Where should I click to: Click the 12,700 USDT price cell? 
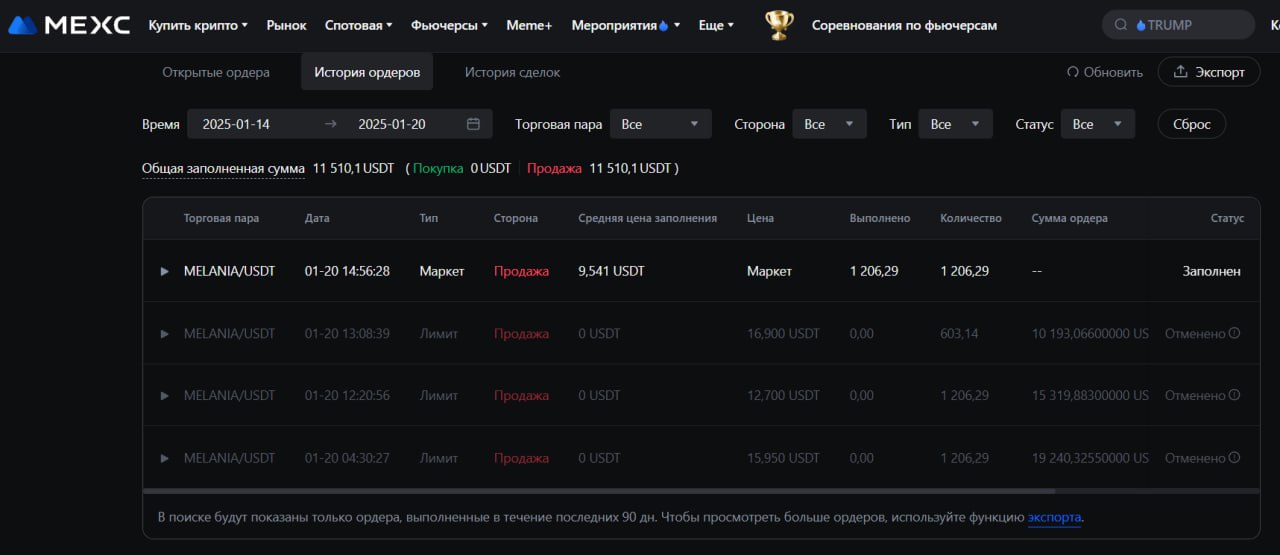783,395
